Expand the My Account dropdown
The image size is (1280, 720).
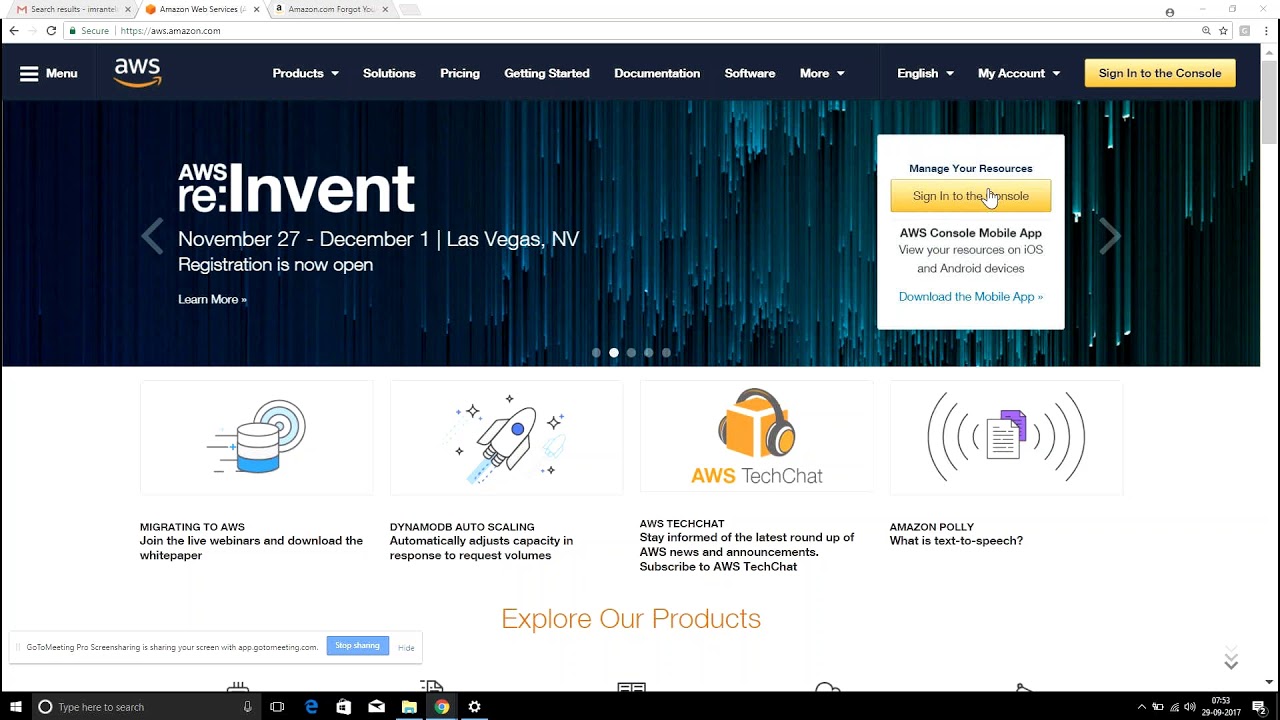(1019, 73)
